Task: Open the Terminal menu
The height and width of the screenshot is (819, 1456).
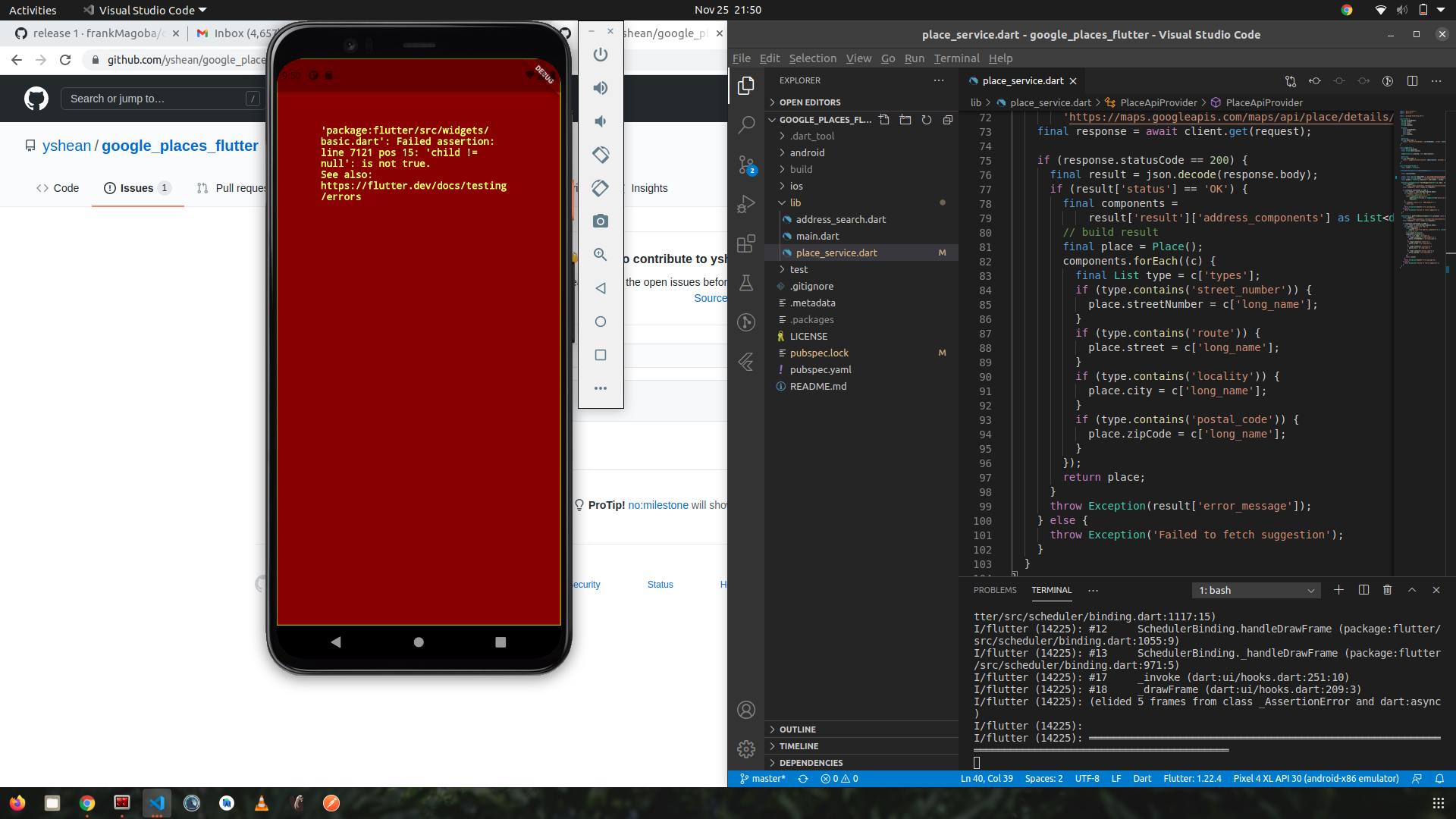Action: coord(956,58)
